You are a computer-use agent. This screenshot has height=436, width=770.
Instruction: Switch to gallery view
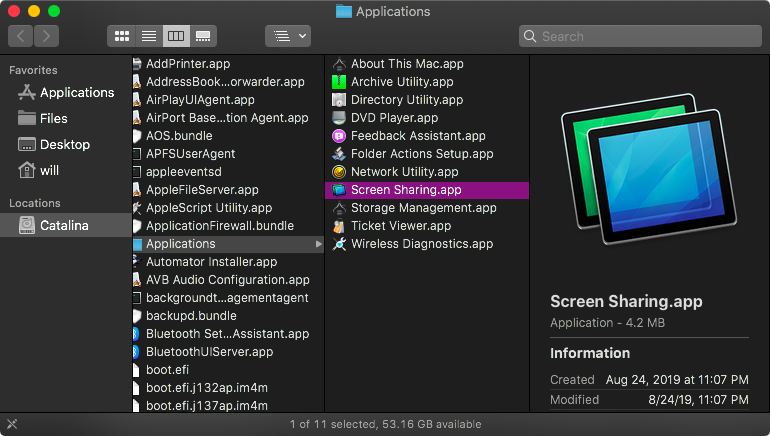point(204,36)
